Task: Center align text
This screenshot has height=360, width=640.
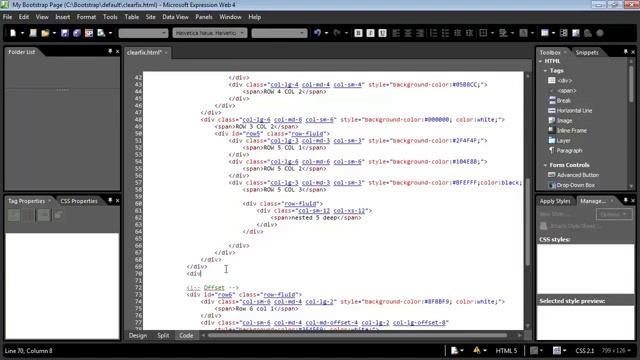Action: pos(408,33)
